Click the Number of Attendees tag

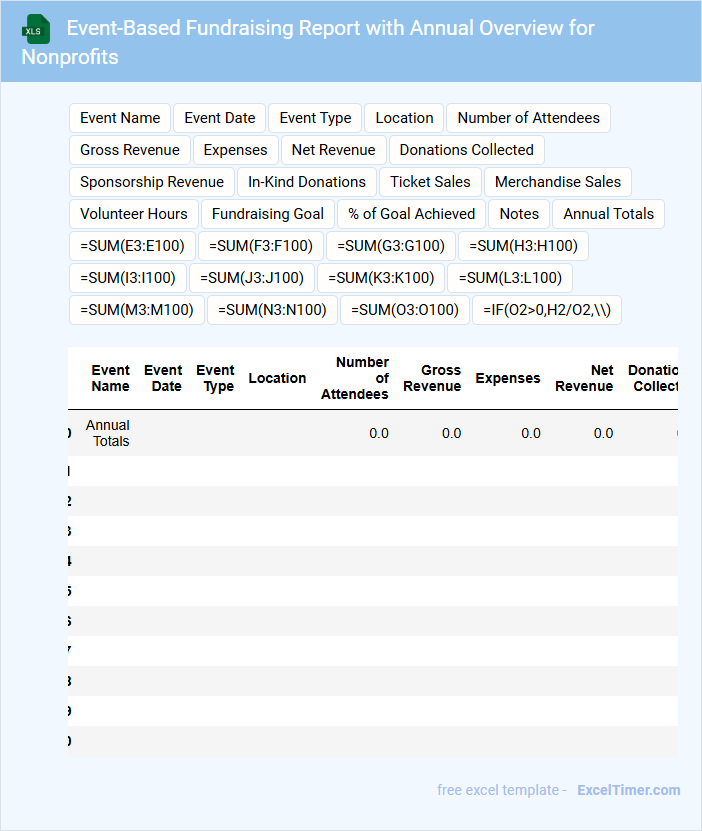click(528, 118)
